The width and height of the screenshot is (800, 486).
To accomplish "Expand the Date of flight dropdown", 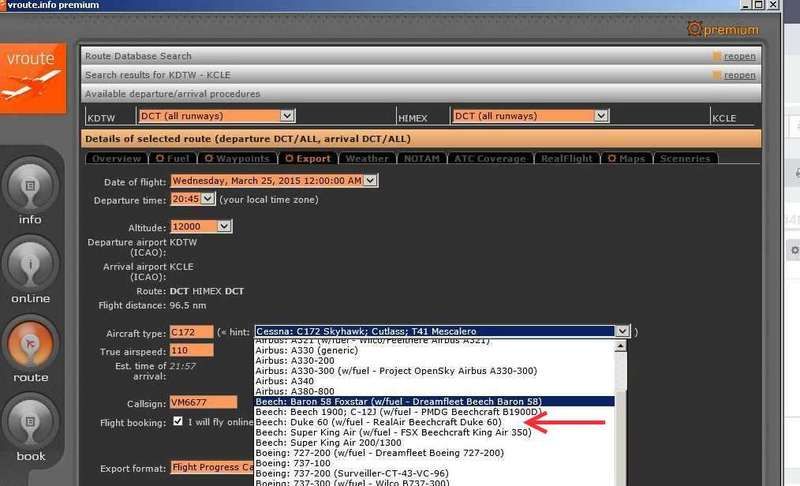I will tap(371, 181).
